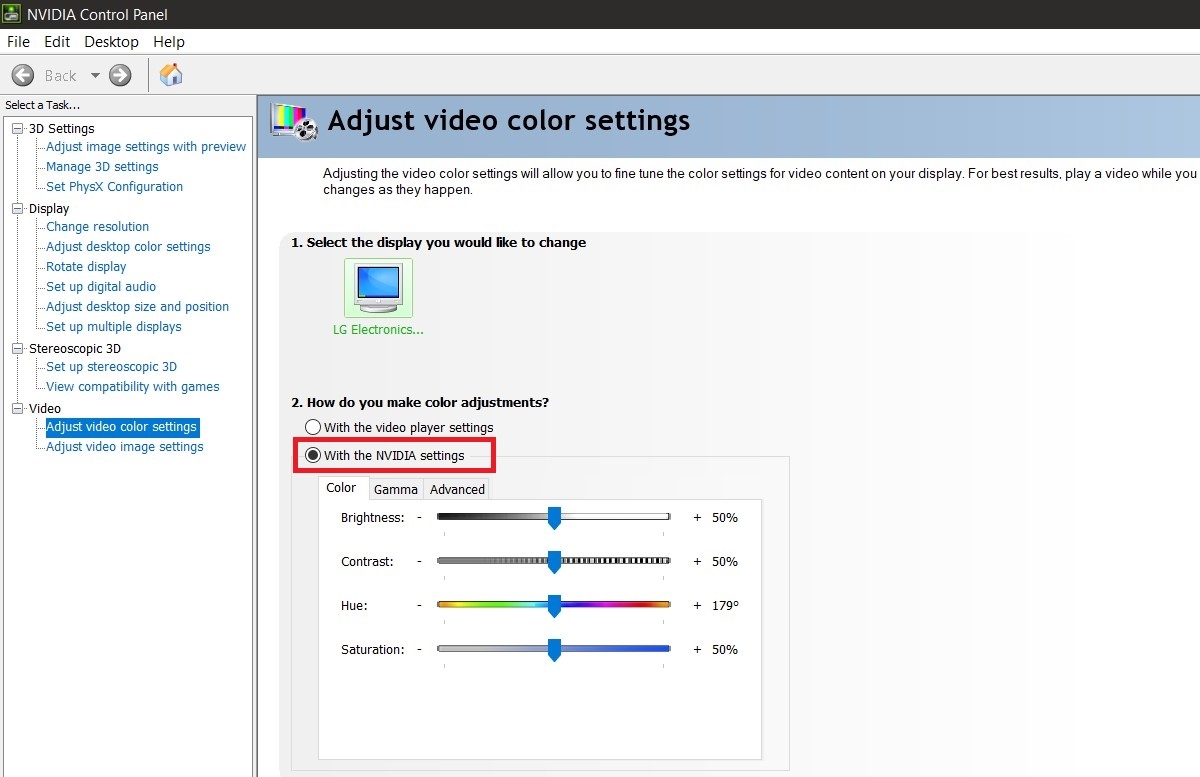This screenshot has height=777, width=1200.
Task: Click the NVIDIA logo in the title bar
Action: click(x=10, y=13)
